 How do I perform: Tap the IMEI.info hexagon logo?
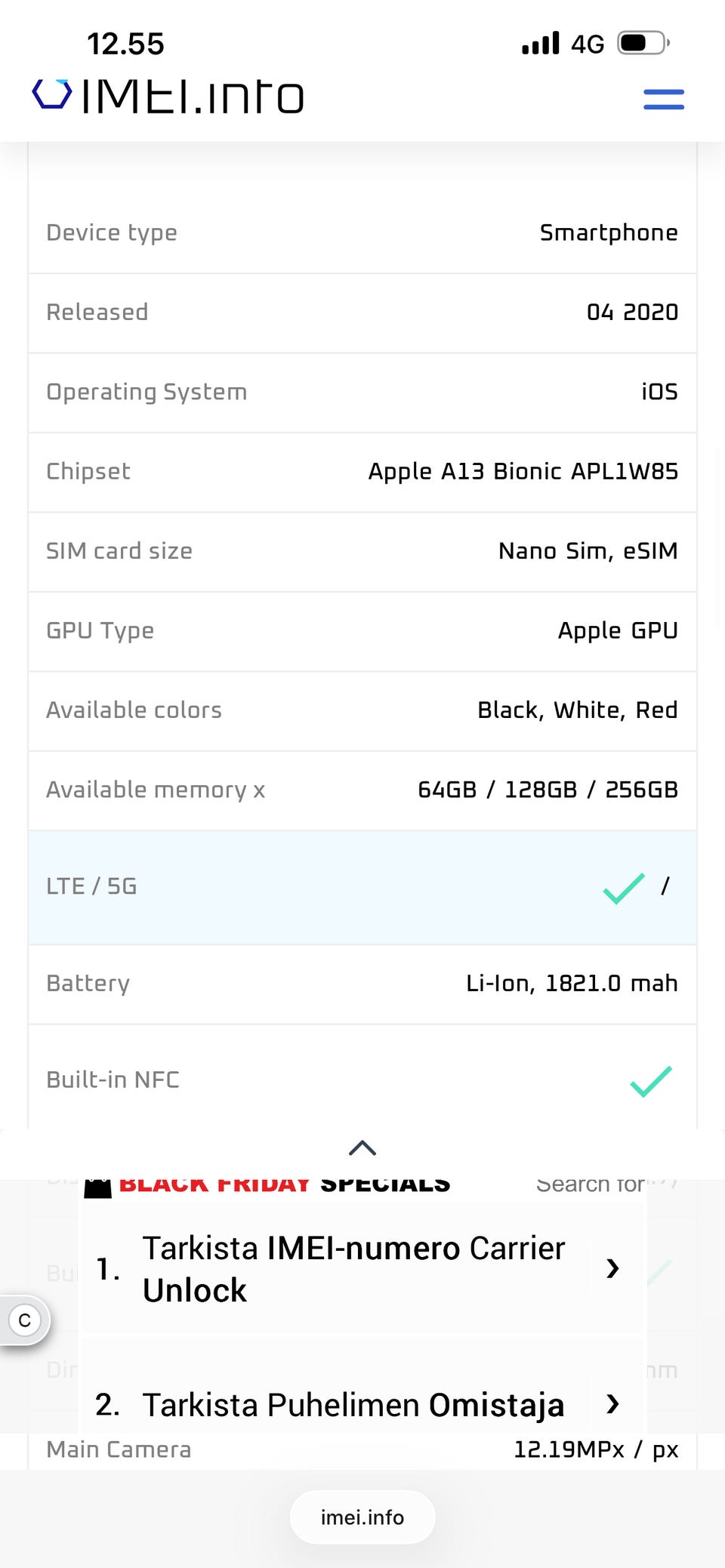(51, 95)
